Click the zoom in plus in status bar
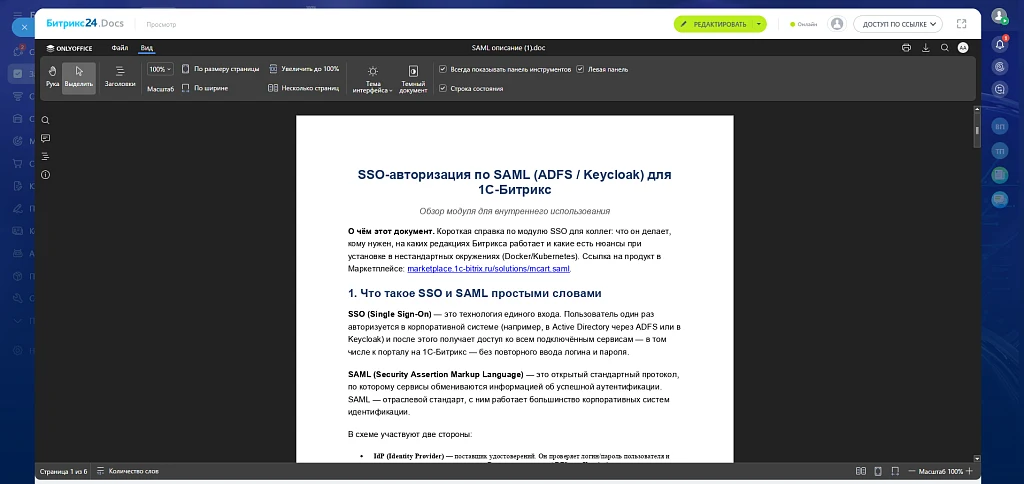The height and width of the screenshot is (484, 1024). [x=969, y=471]
